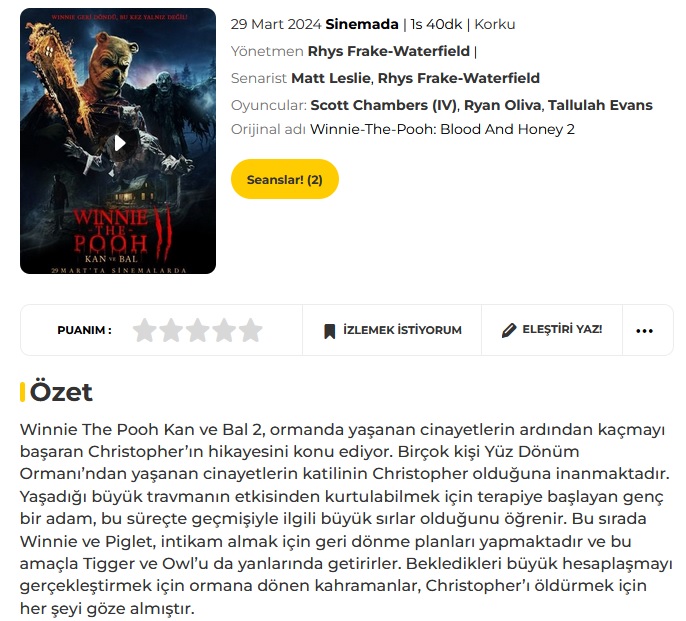The width and height of the screenshot is (686, 621).
Task: Click ELEŞTİRİ YAZ! text
Action: pyautogui.click(x=562, y=329)
